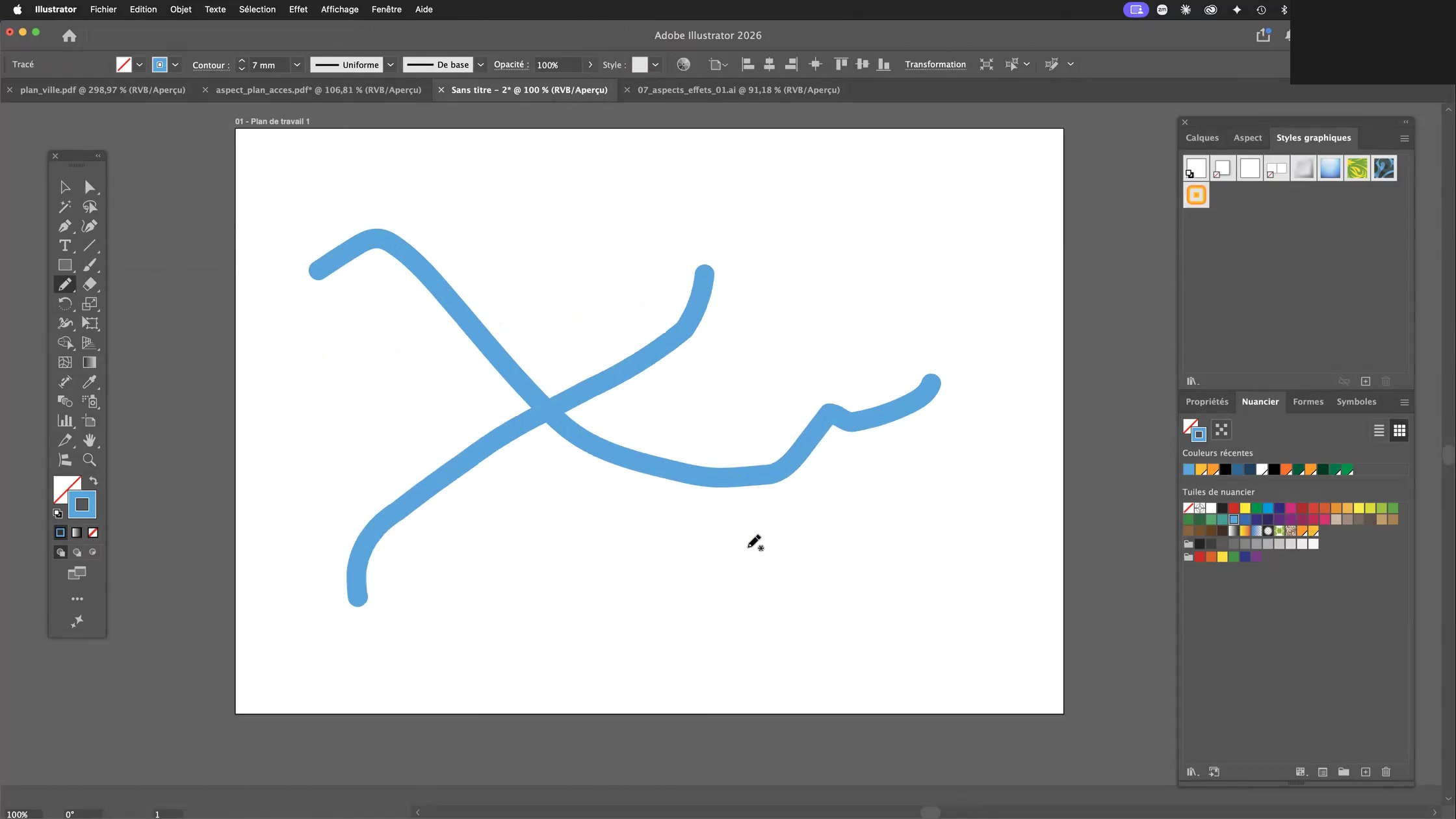1456x819 pixels.
Task: Select the Curvature tool
Action: (90, 226)
